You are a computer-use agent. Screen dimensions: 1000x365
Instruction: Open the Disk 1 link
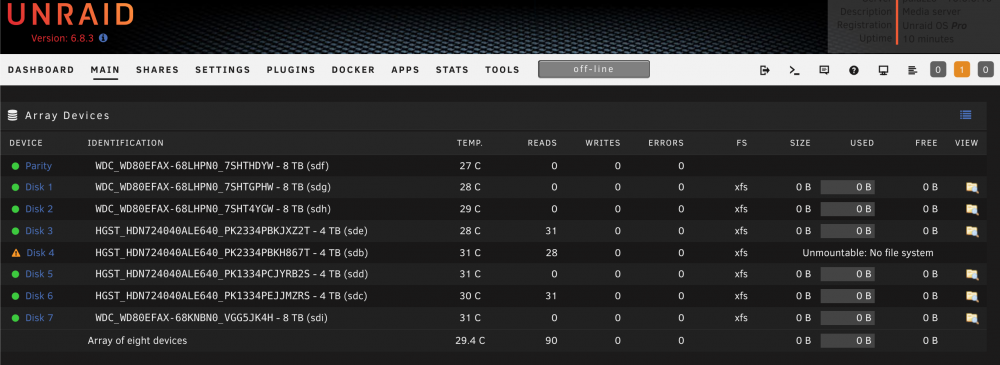click(39, 188)
